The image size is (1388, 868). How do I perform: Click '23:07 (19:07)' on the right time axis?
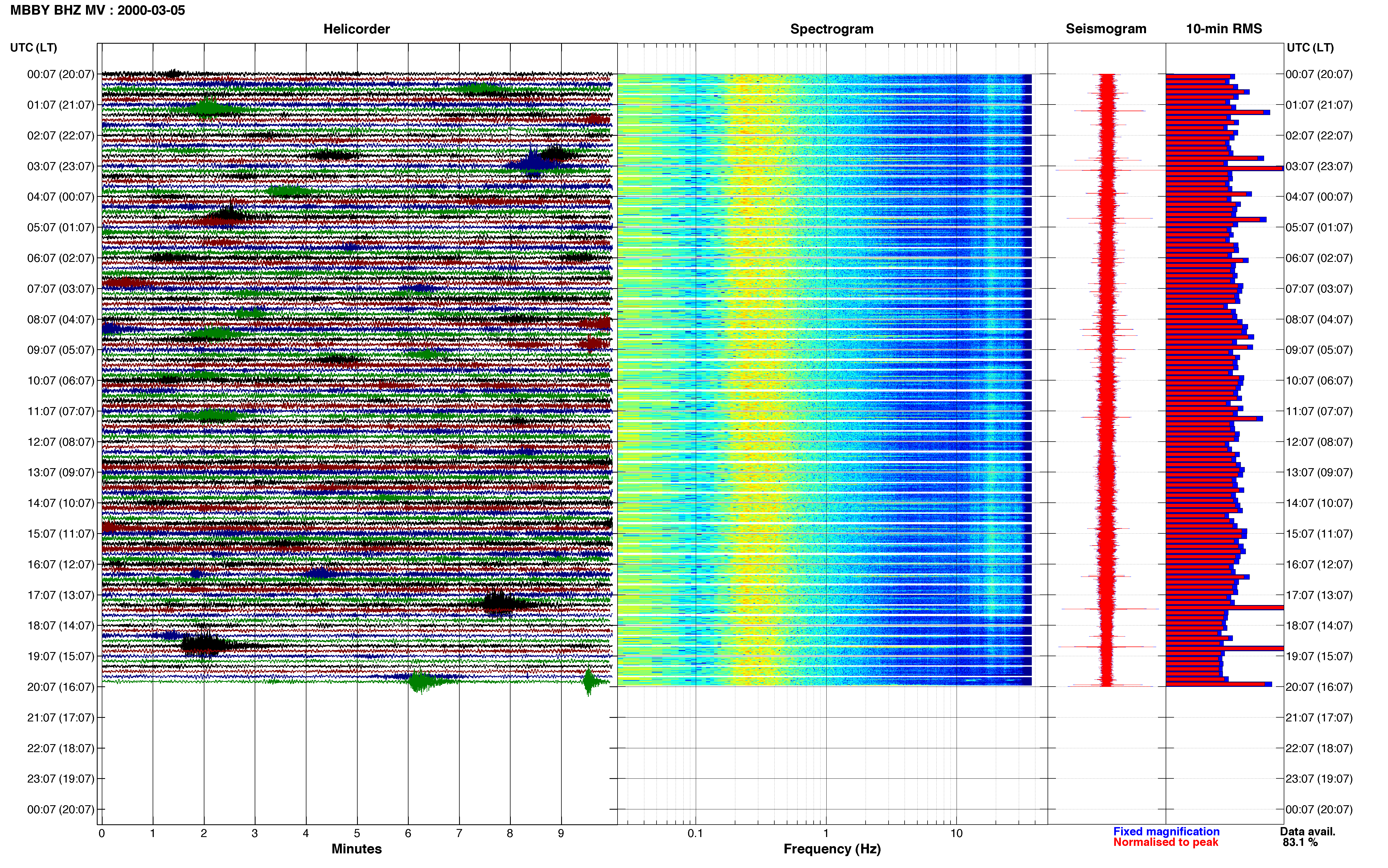tap(1319, 779)
